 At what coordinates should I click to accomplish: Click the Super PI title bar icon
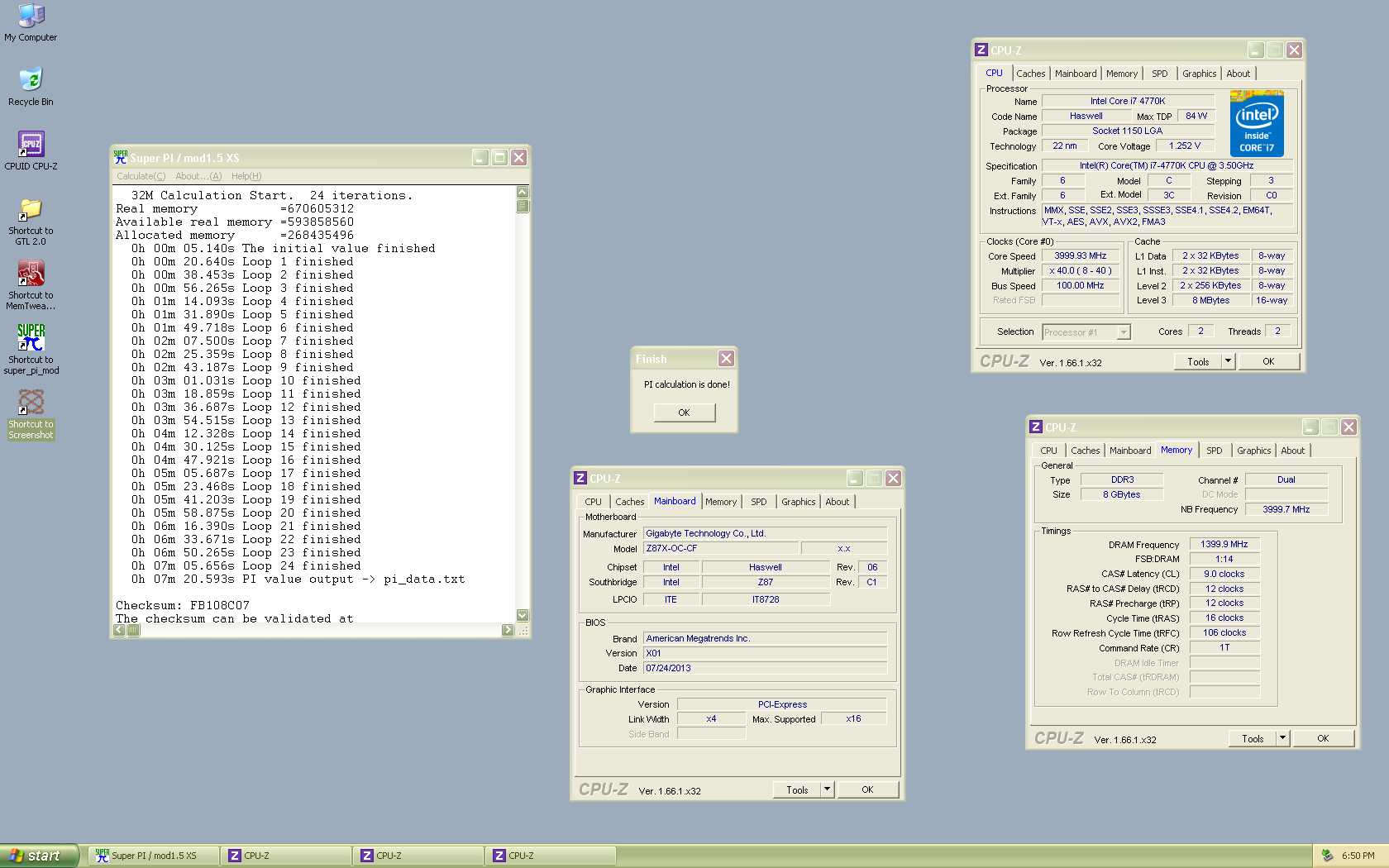121,157
